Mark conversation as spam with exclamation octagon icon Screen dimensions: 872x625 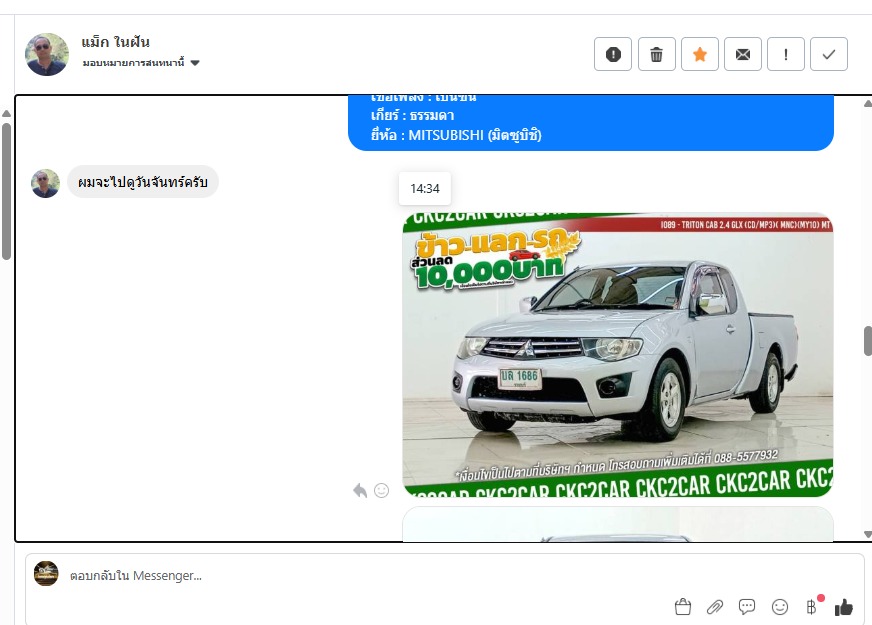pyautogui.click(x=613, y=54)
